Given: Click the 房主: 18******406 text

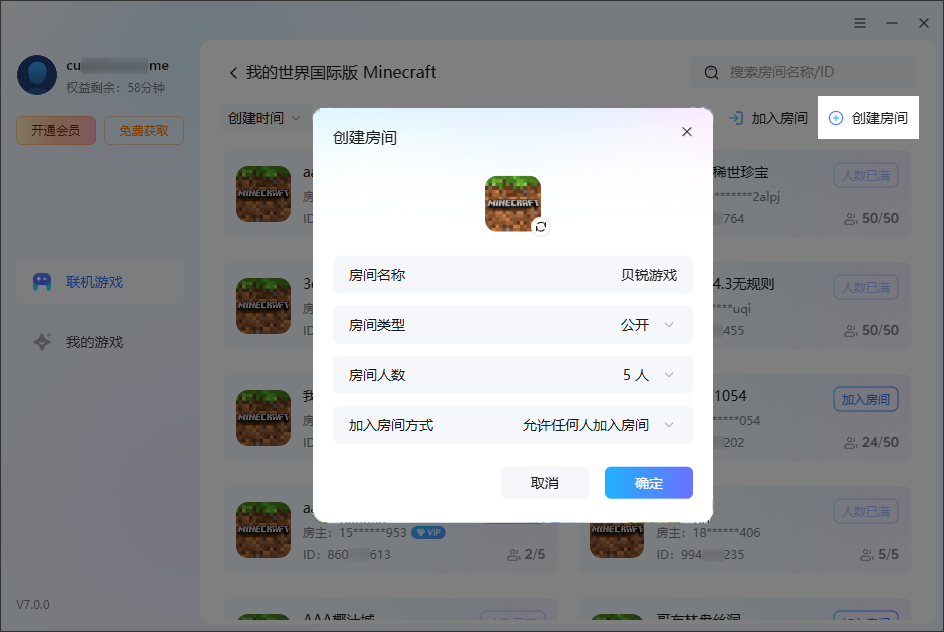Looking at the screenshot, I should click(708, 533).
